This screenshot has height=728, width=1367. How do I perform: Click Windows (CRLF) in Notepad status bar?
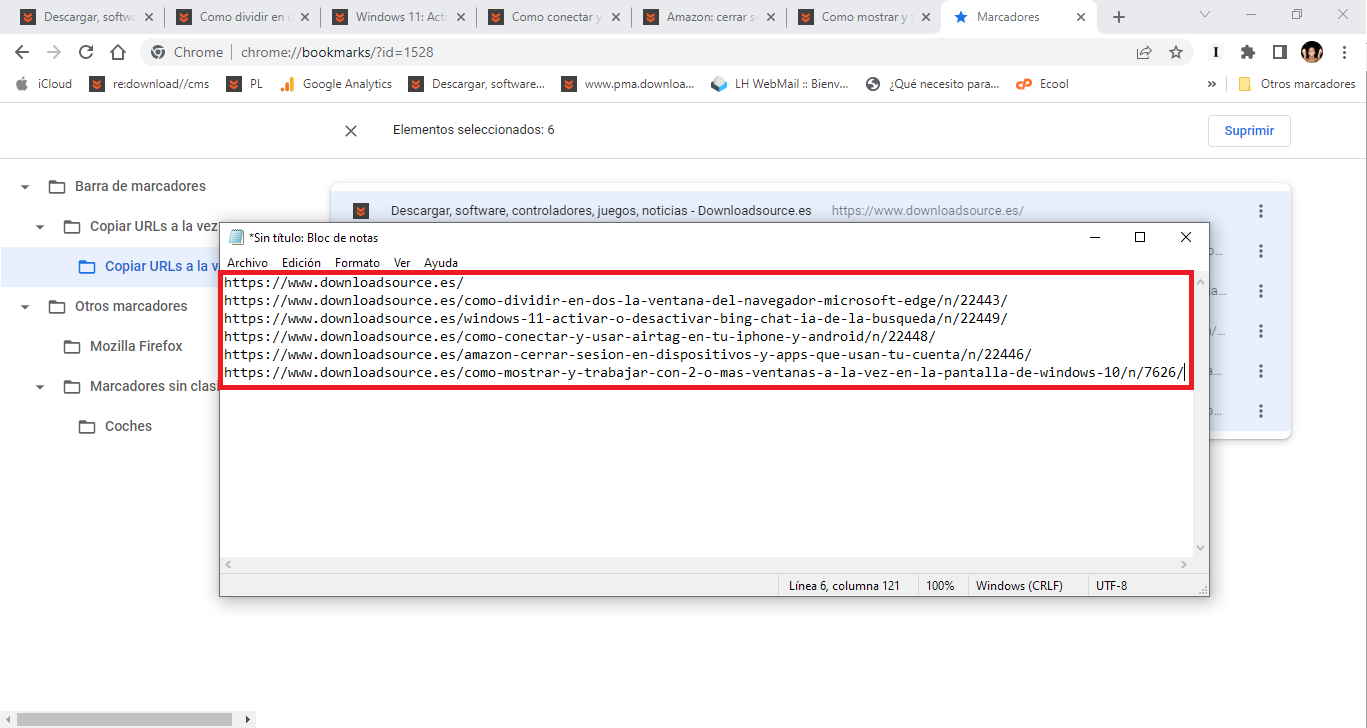click(1019, 586)
